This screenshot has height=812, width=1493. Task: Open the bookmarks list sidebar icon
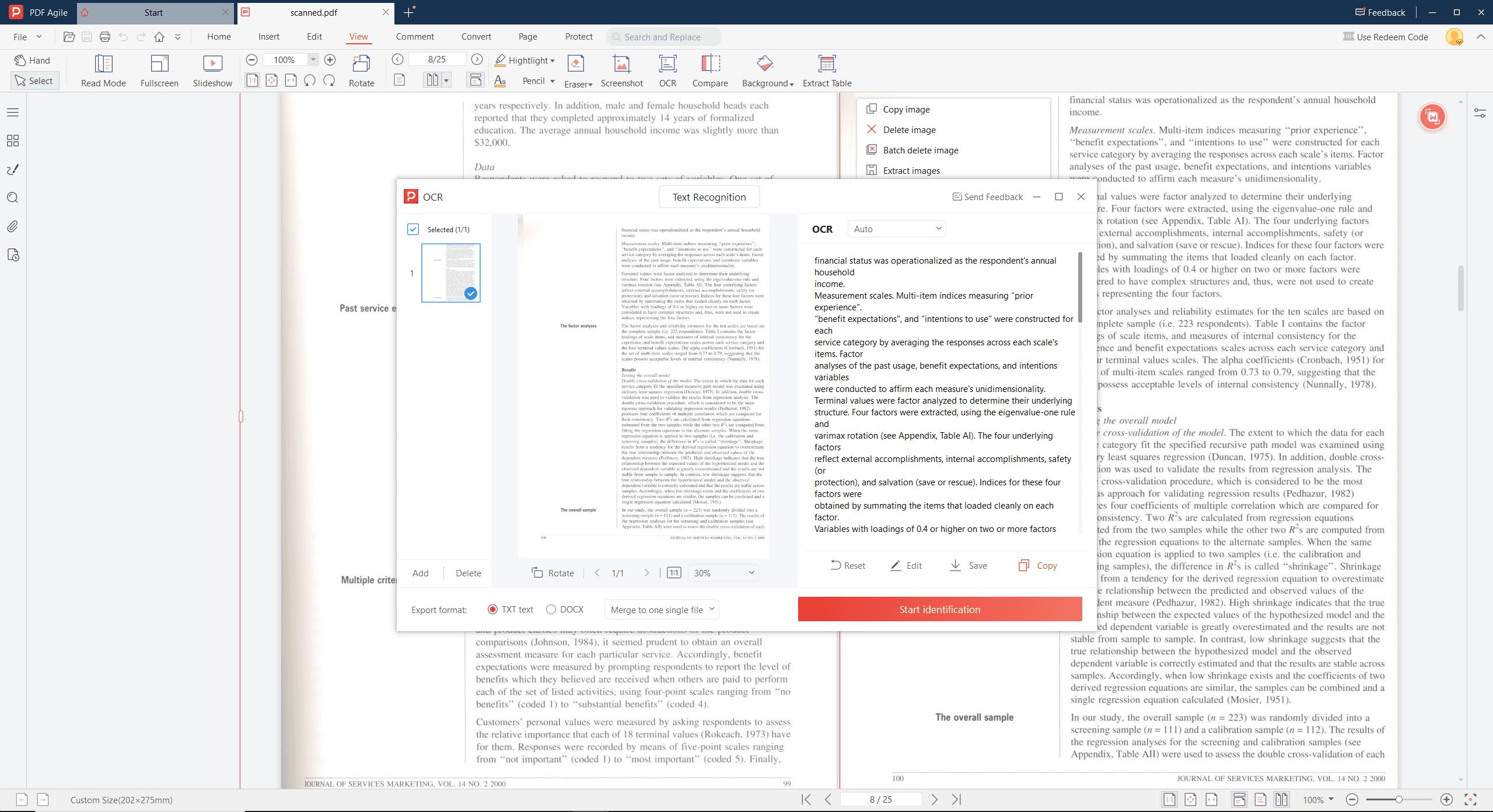click(12, 112)
